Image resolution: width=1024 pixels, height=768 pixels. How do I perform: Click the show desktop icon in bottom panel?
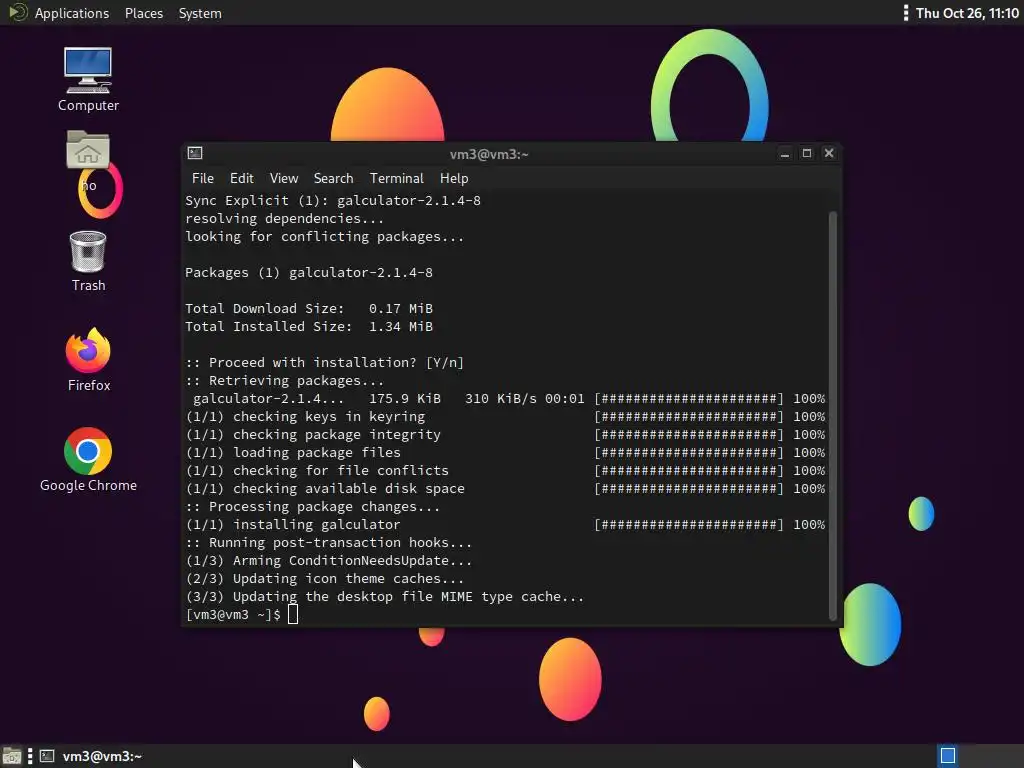(x=12, y=756)
